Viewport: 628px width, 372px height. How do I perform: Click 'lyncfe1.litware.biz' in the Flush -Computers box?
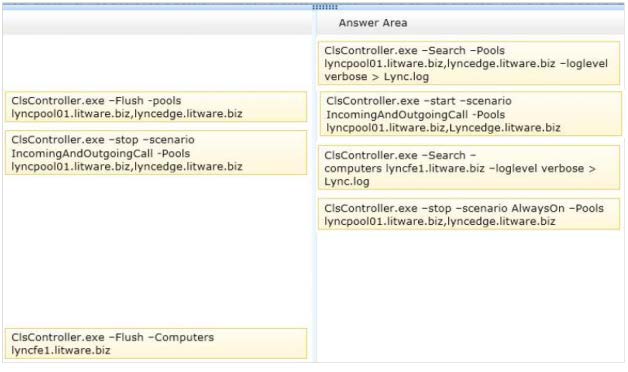pos(61,350)
